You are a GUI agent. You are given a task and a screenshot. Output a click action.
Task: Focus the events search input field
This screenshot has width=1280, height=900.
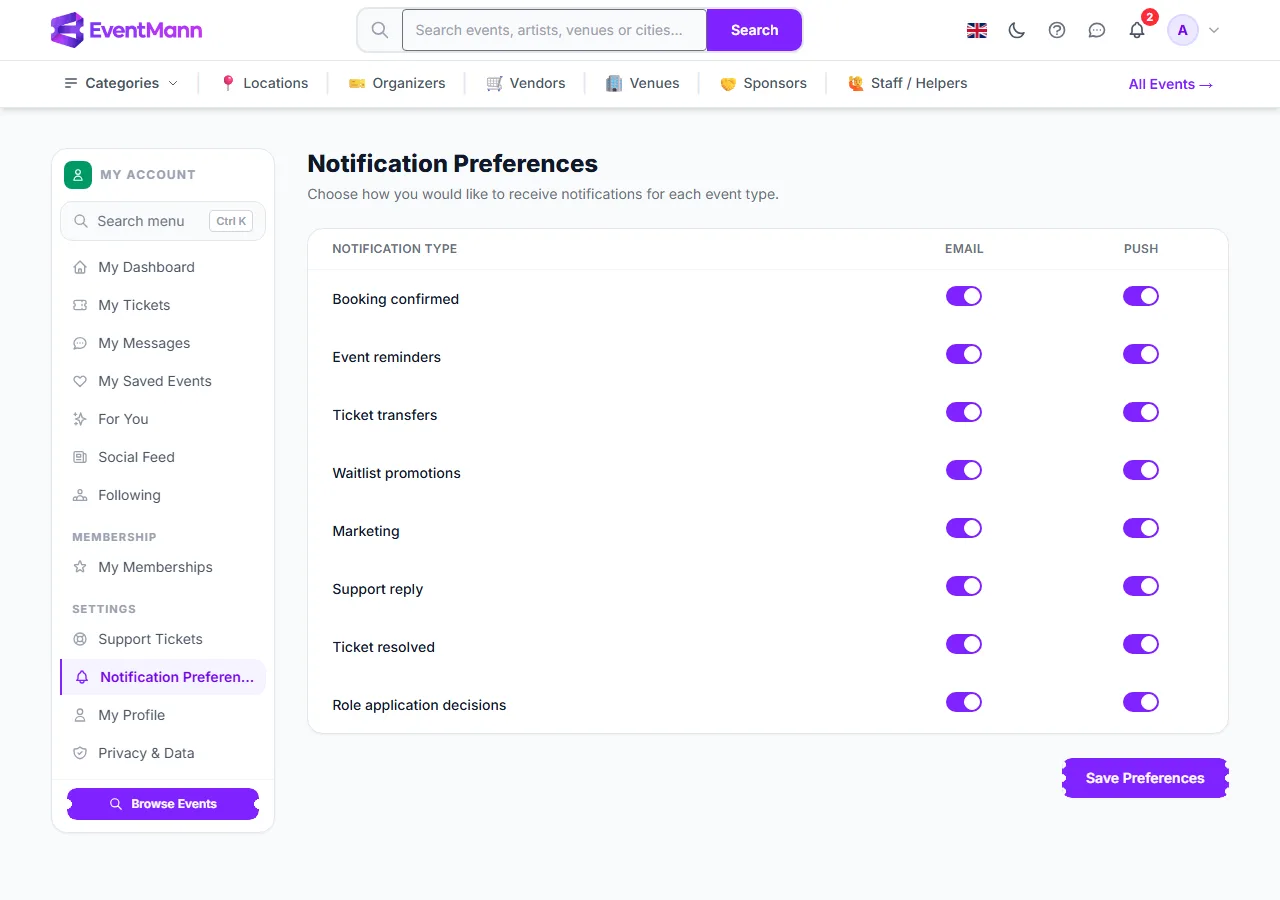point(554,30)
